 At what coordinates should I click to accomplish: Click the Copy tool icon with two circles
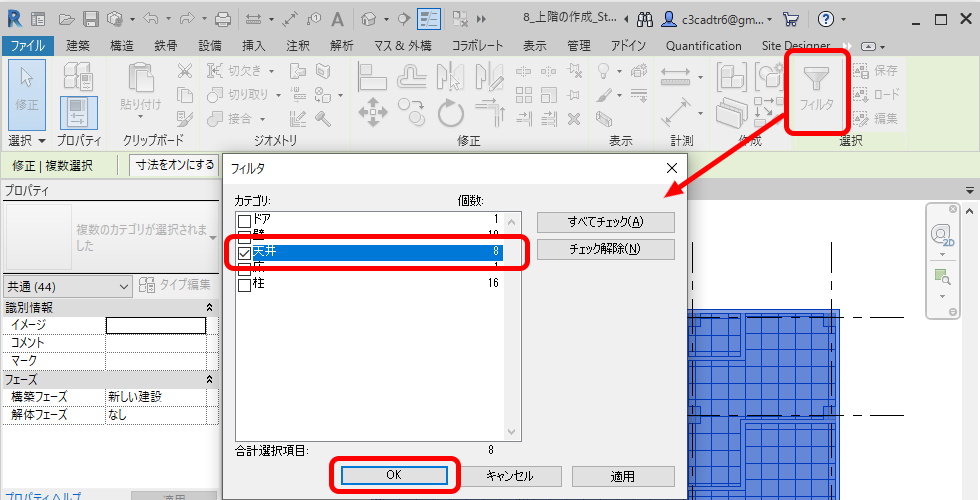412,111
